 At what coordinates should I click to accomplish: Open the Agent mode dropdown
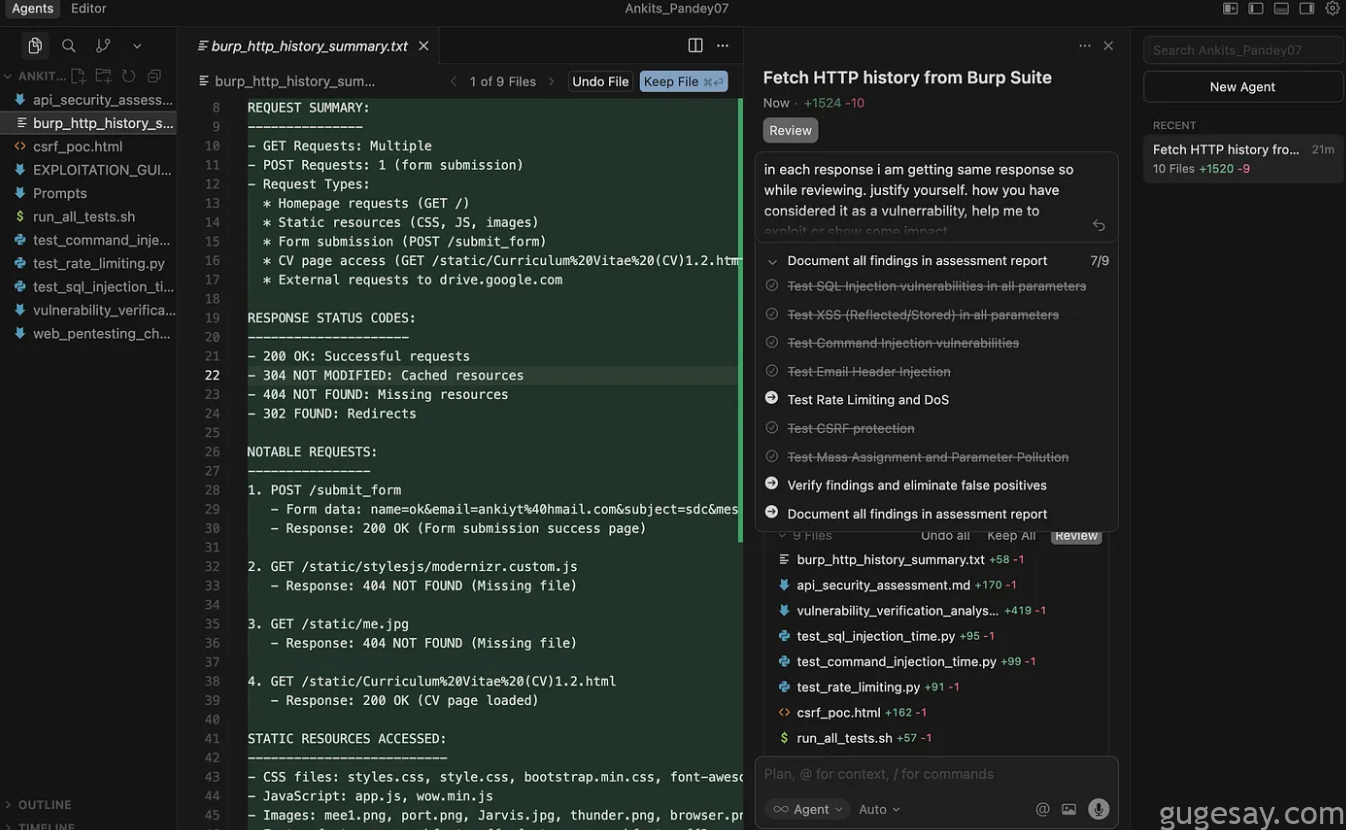pyautogui.click(x=810, y=809)
